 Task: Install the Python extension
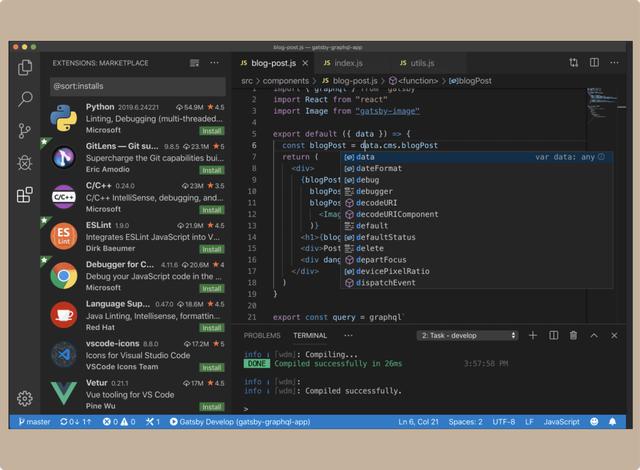tap(212, 131)
